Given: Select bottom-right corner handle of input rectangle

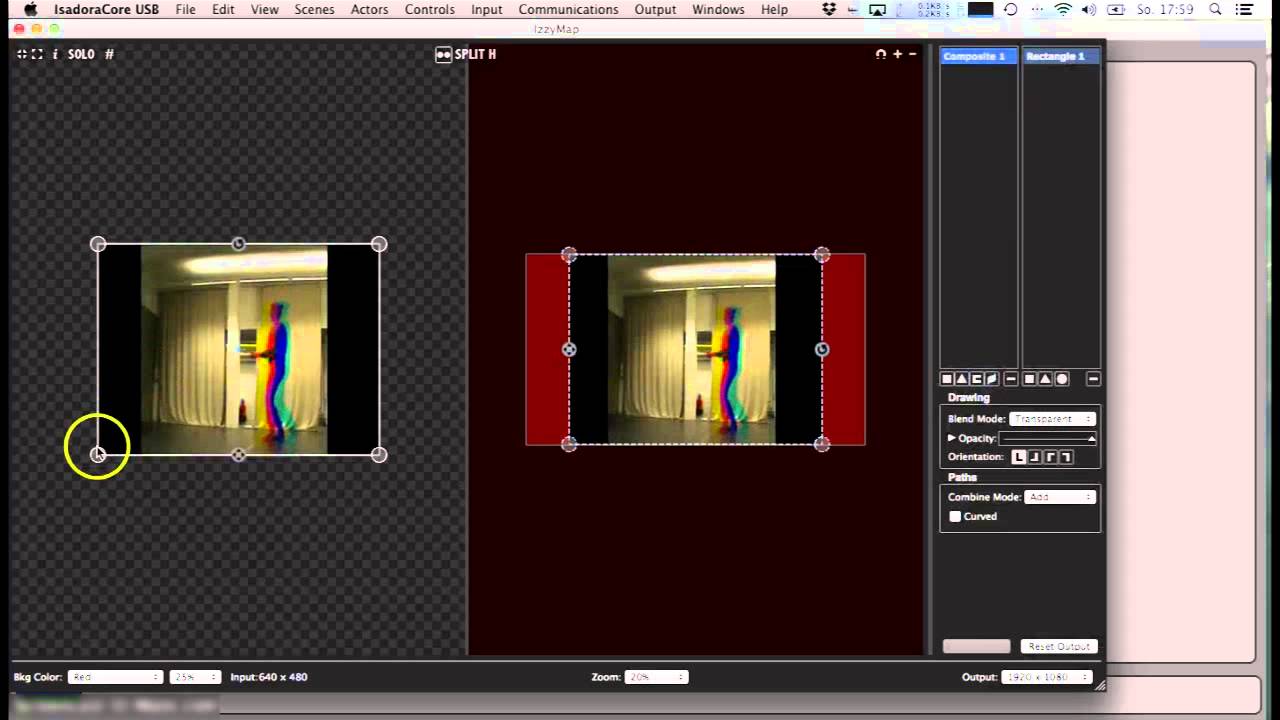Looking at the screenshot, I should 379,455.
